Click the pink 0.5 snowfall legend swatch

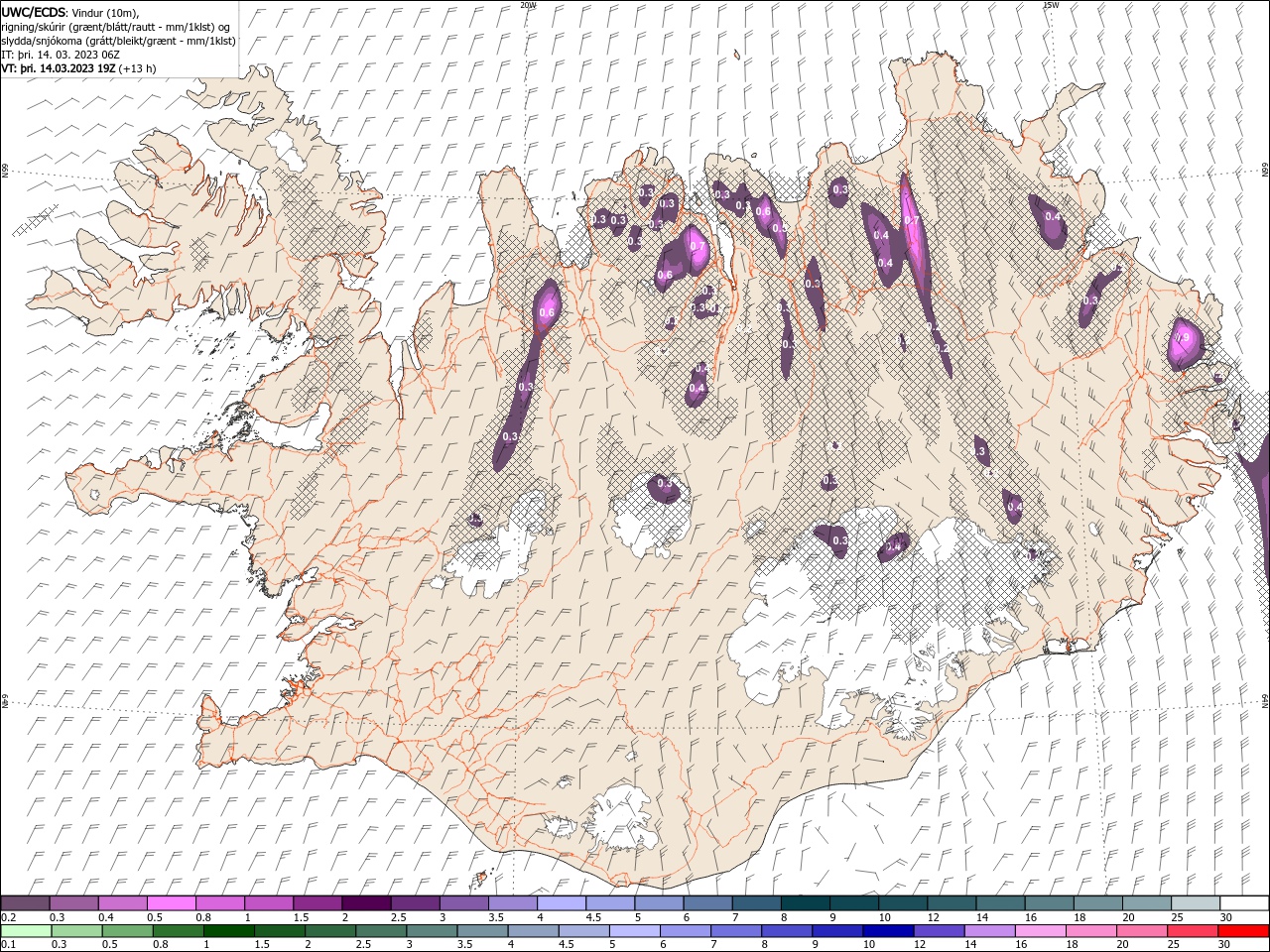(171, 903)
